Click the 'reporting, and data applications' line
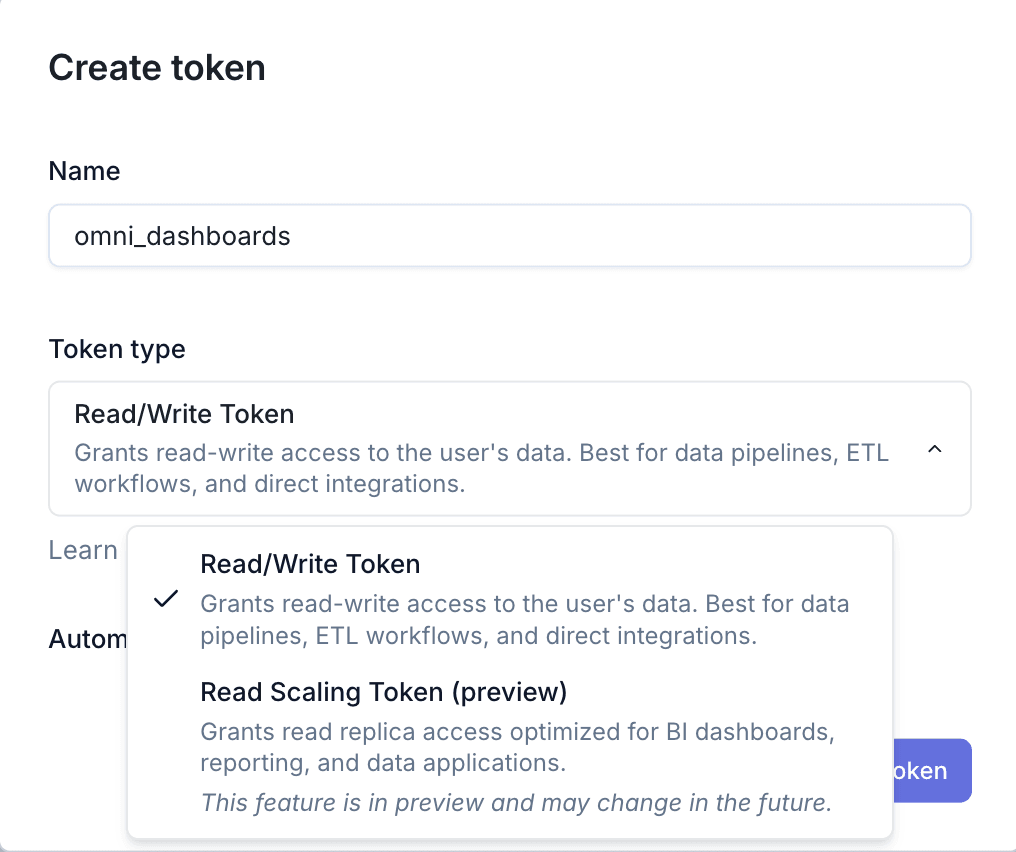1016x852 pixels. tap(383, 763)
